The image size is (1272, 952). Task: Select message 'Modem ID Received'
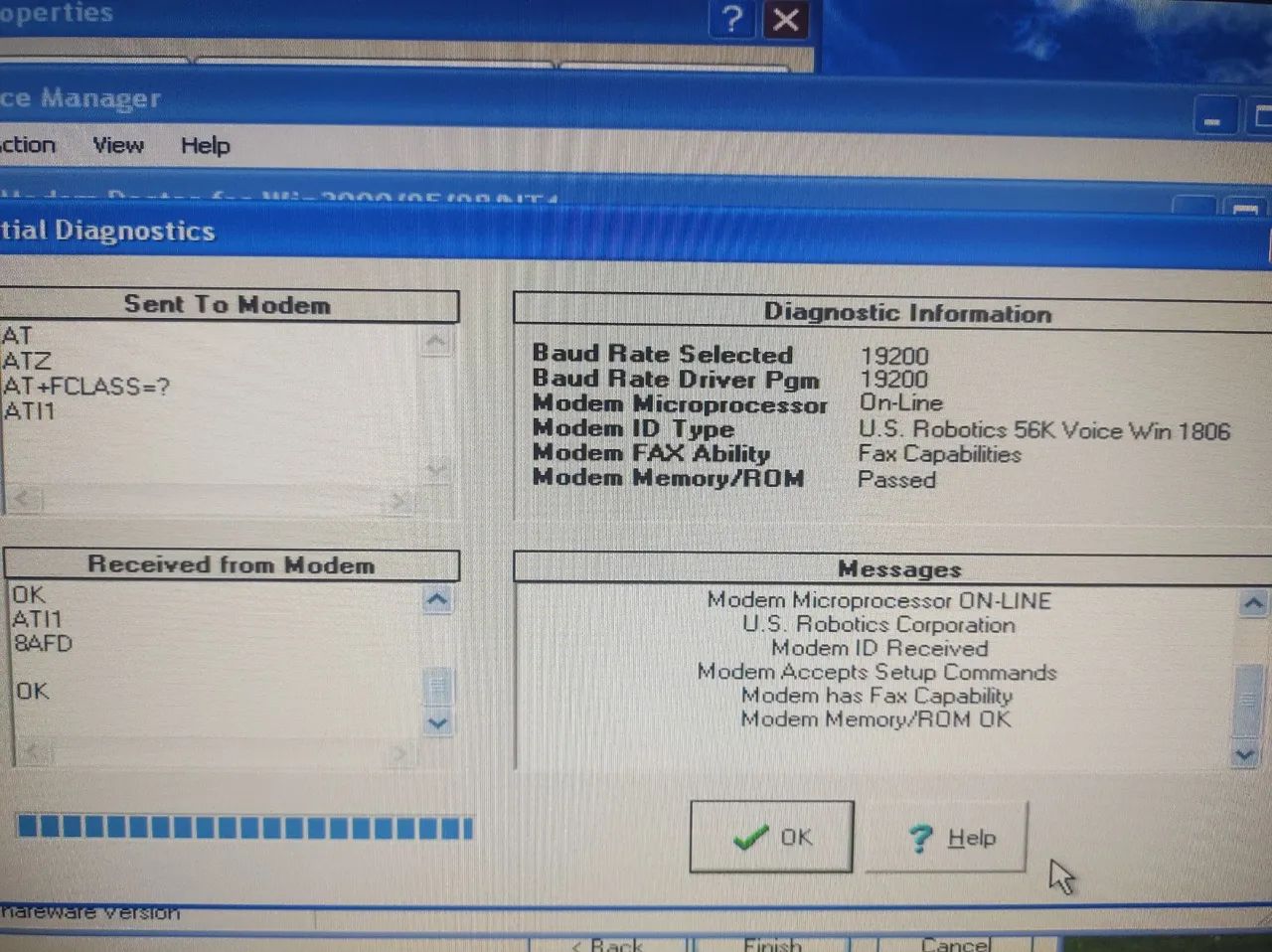tap(879, 648)
